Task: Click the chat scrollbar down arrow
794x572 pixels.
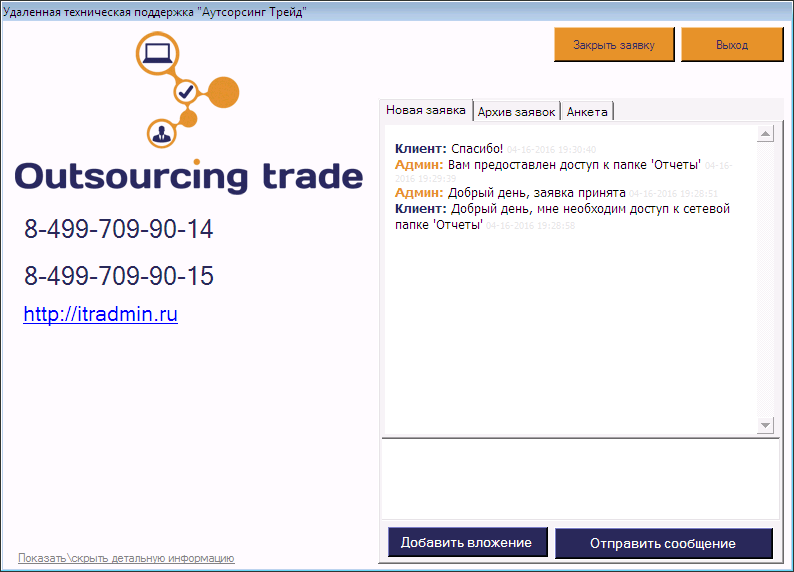Action: [x=765, y=425]
